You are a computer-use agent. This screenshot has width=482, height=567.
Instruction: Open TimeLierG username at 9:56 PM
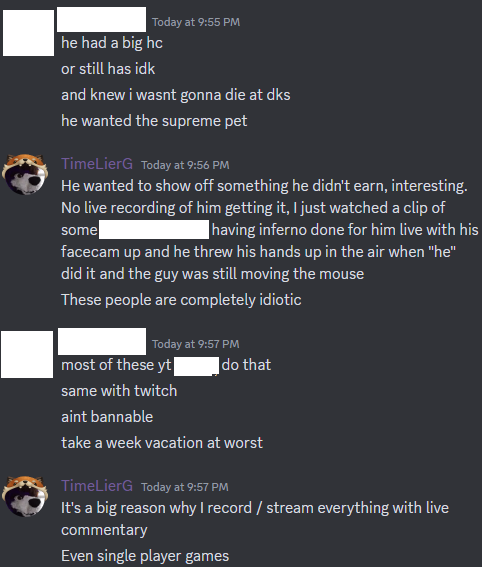point(97,164)
